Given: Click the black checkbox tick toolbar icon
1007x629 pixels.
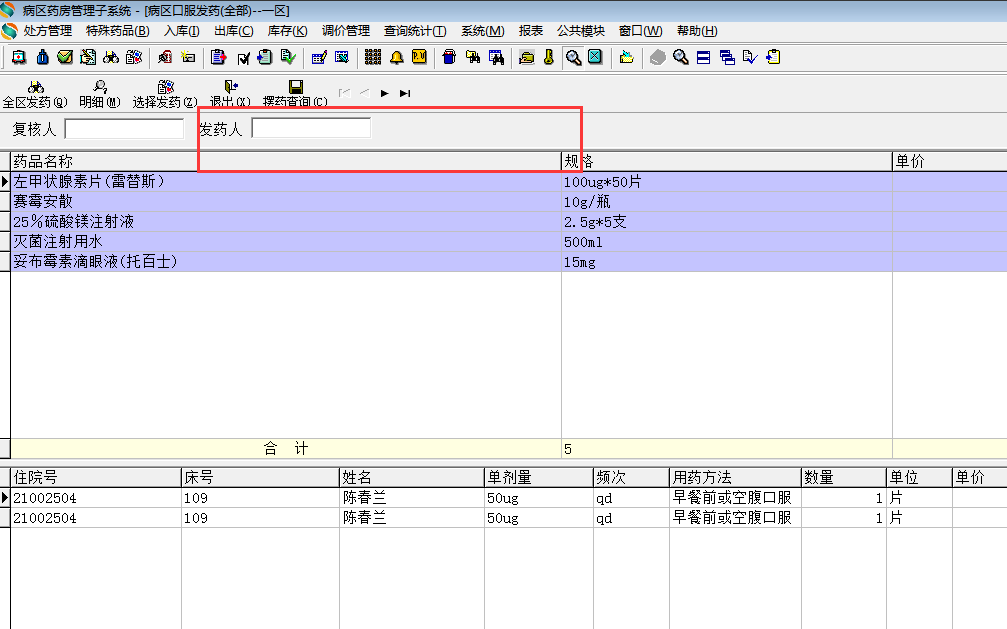Looking at the screenshot, I should pos(243,58).
